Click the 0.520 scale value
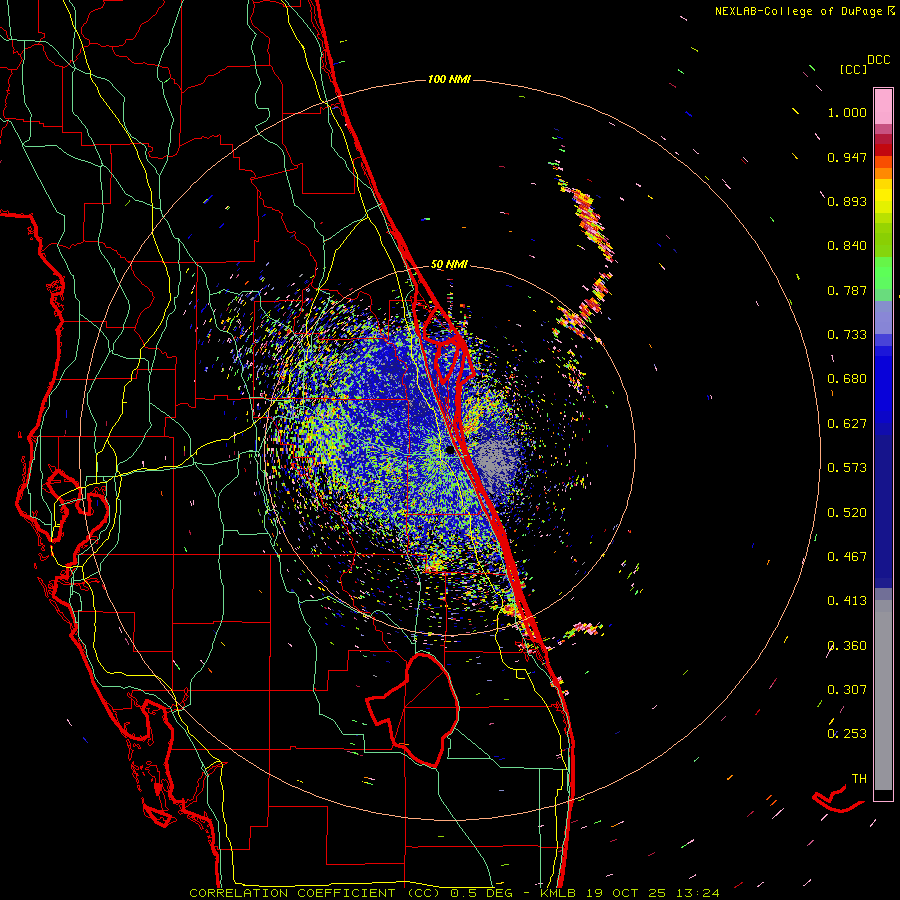Screen dimensions: 900x900 coord(847,513)
